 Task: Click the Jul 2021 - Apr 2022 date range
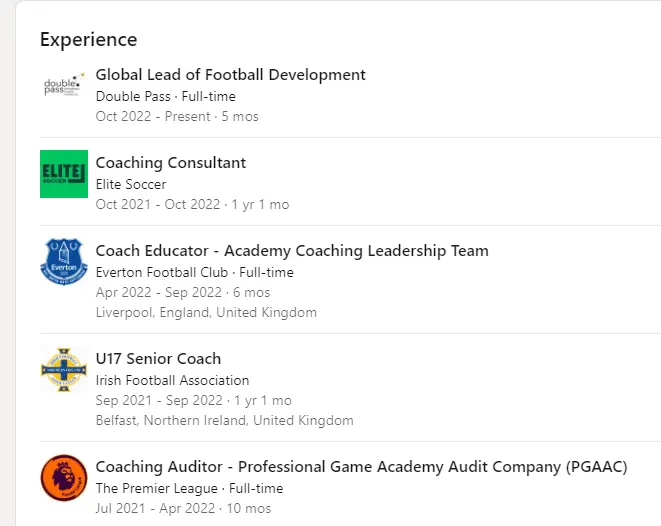pyautogui.click(x=156, y=509)
